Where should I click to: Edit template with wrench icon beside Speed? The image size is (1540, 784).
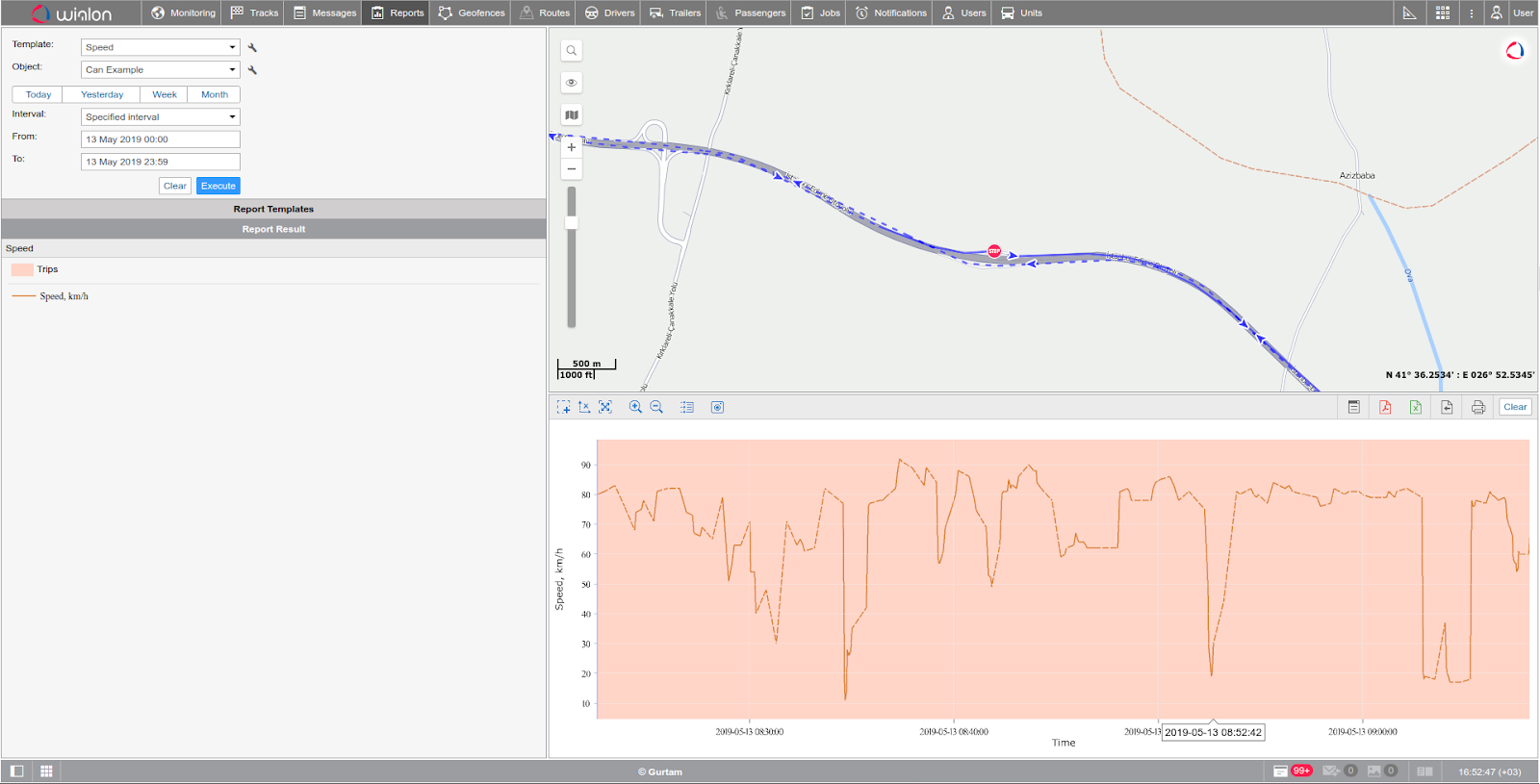pos(252,47)
